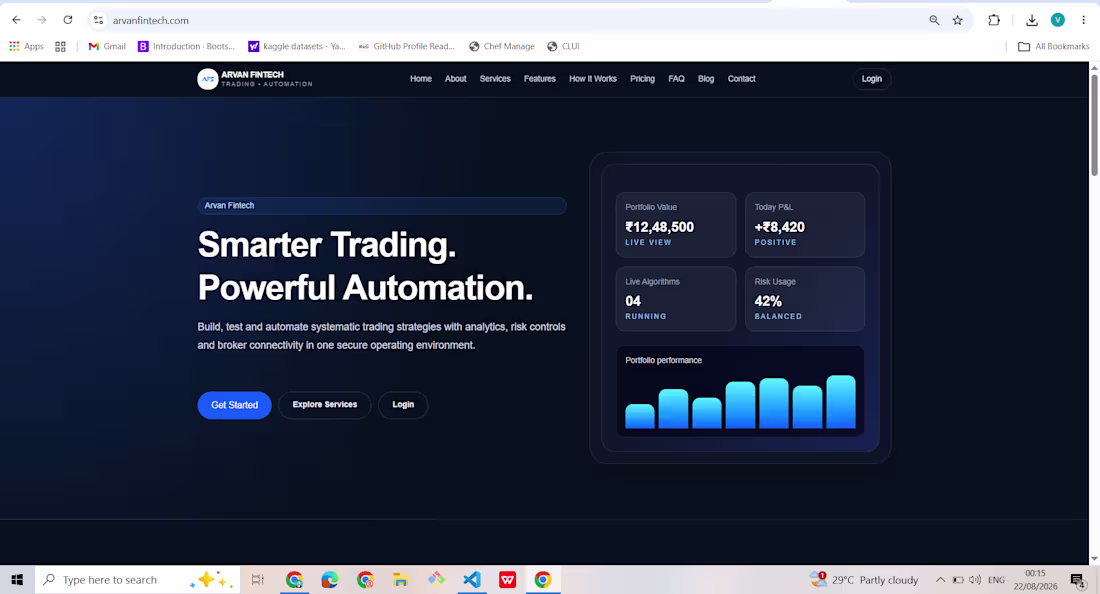Click the Login button beside Explore Services
The height and width of the screenshot is (594, 1100).
point(403,405)
